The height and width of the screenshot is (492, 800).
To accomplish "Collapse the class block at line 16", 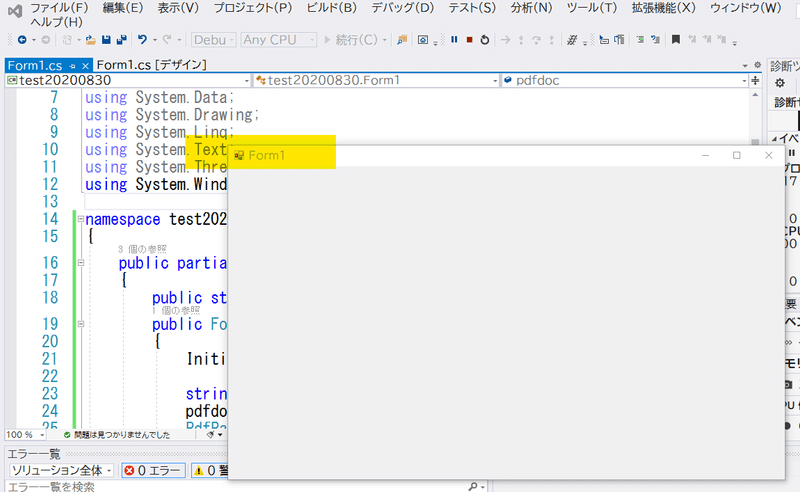I will pos(81,262).
